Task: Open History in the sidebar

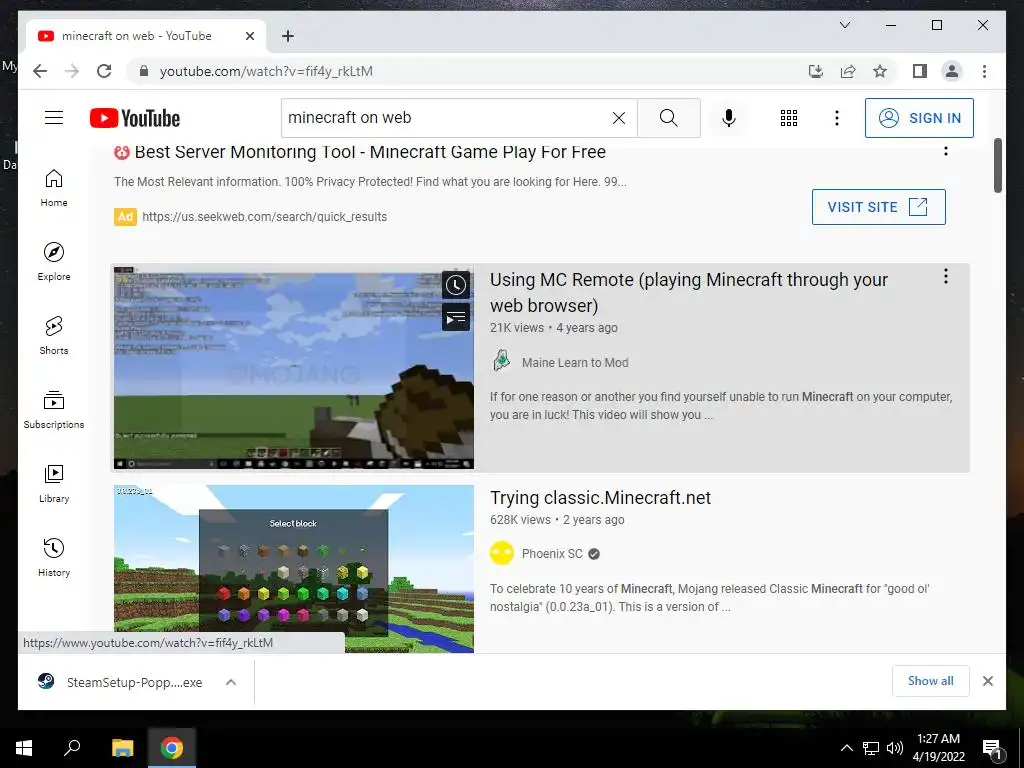Action: 54,557
